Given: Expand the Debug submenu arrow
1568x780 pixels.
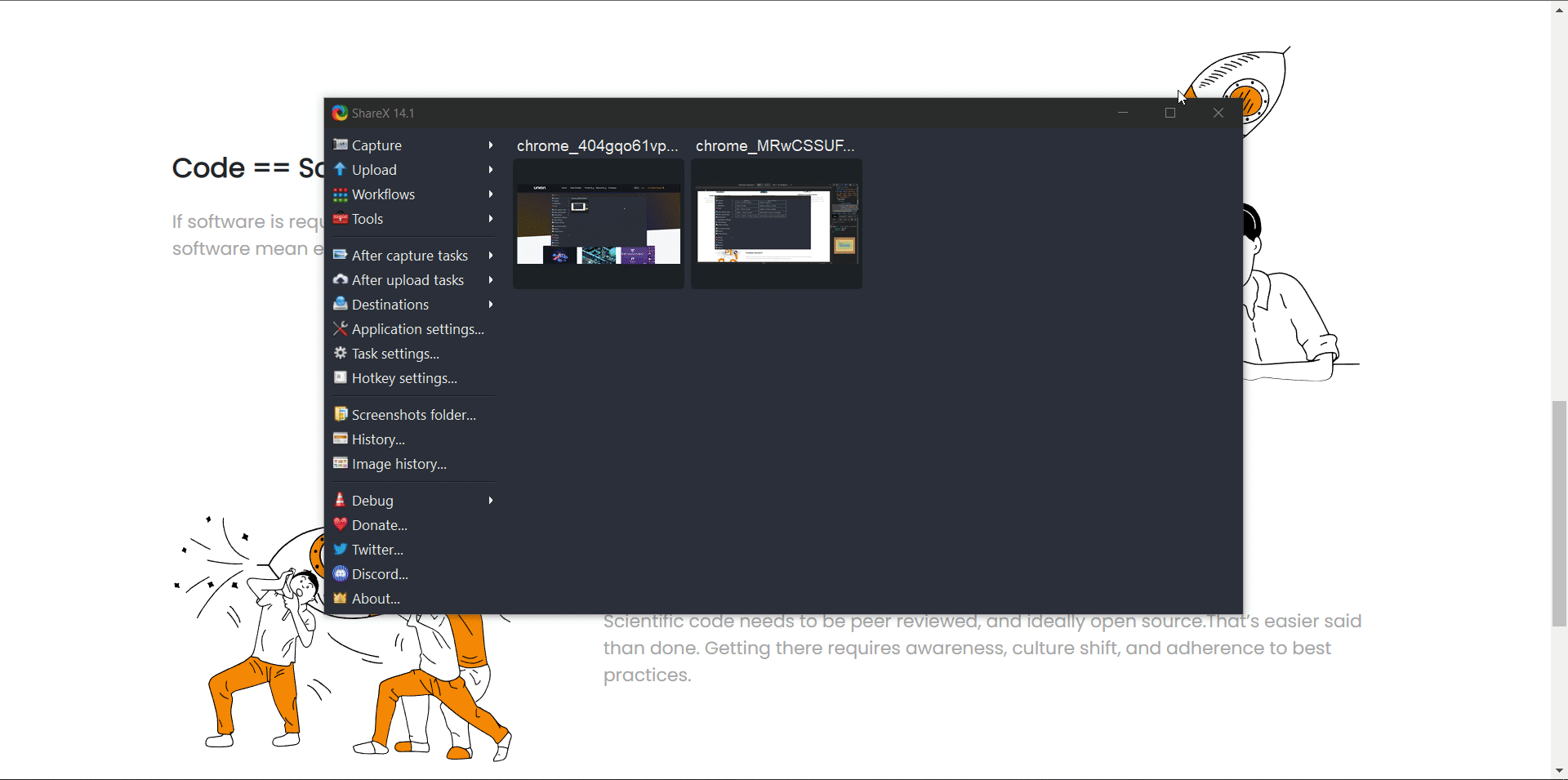Looking at the screenshot, I should 491,500.
